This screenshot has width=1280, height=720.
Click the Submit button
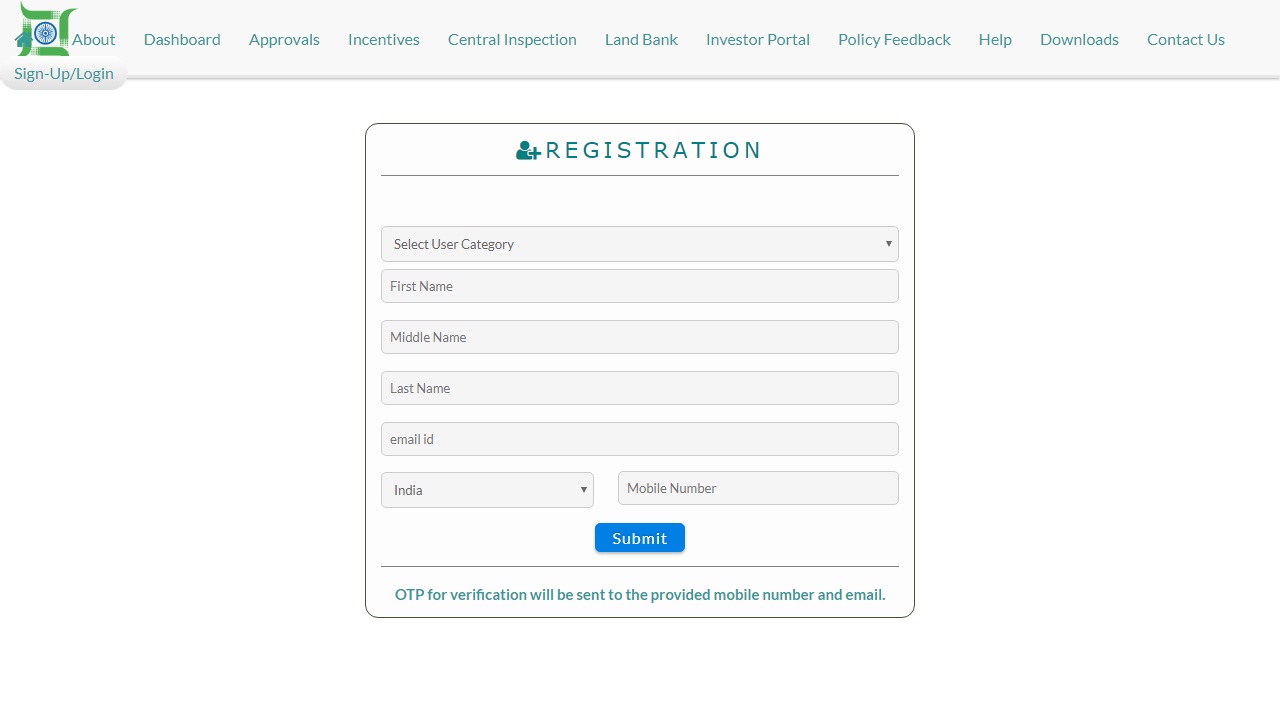tap(639, 538)
